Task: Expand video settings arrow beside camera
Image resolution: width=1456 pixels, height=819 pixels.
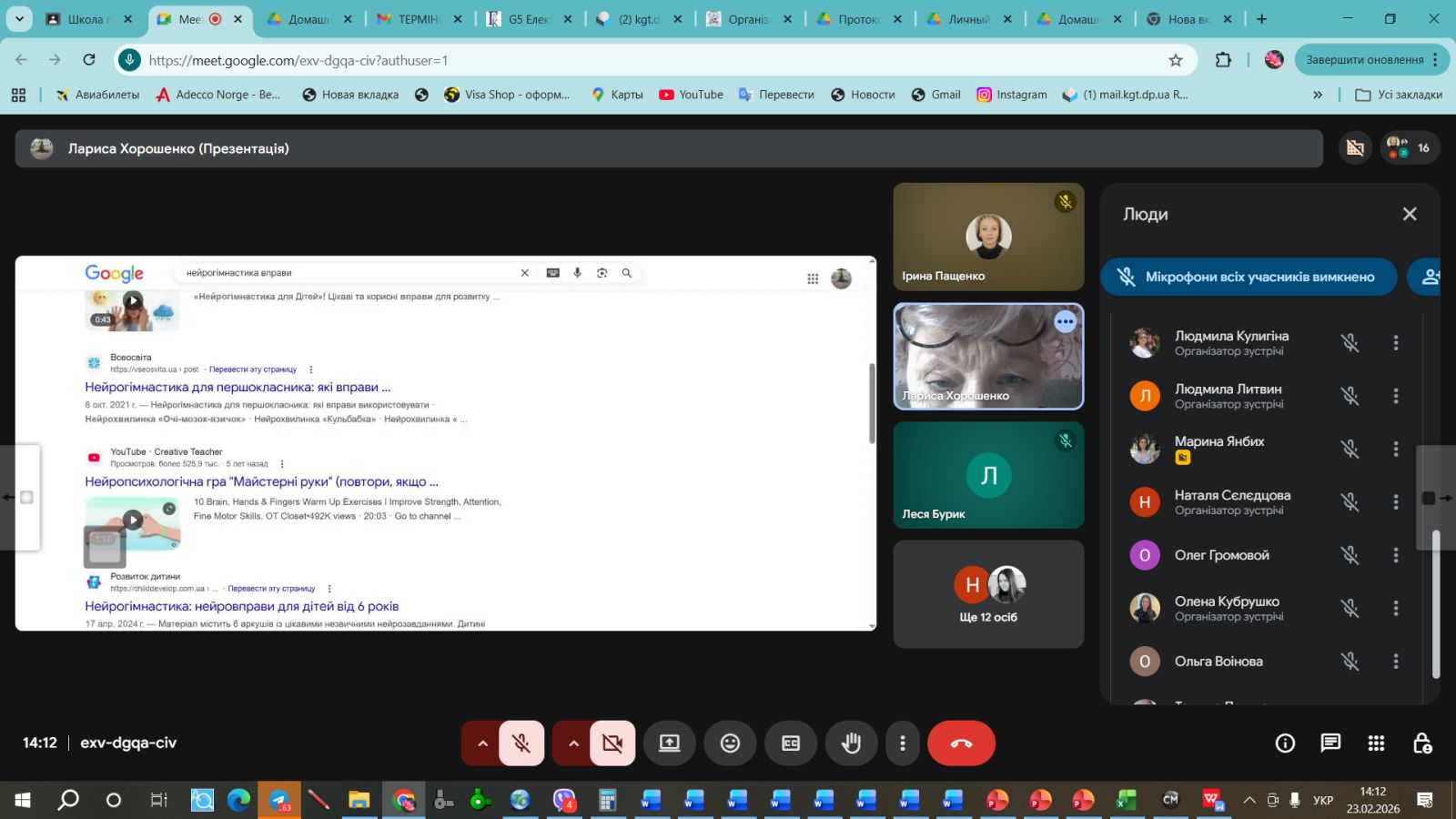Action: (573, 743)
